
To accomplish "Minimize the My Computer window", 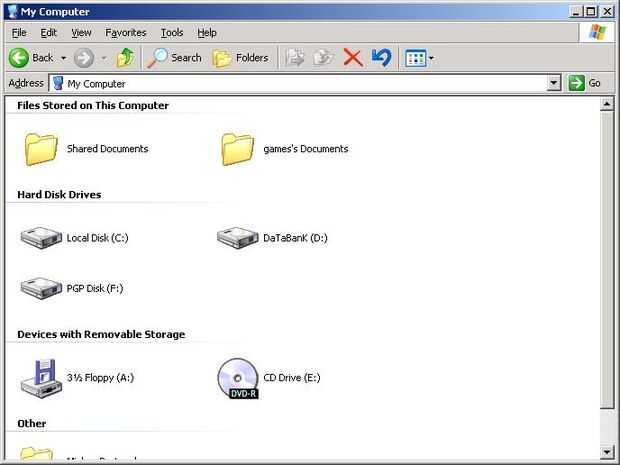I will tap(576, 12).
